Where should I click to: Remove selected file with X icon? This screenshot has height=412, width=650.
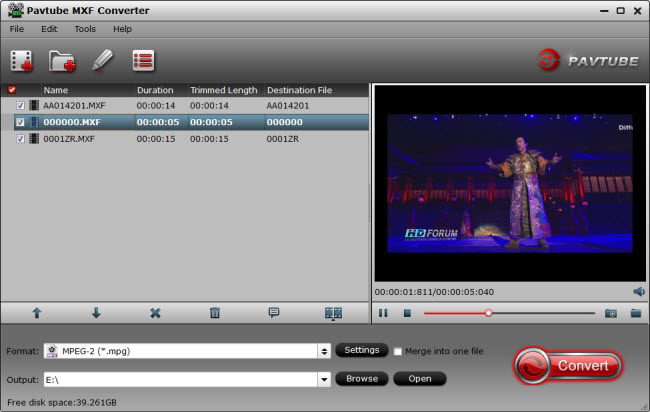point(155,313)
